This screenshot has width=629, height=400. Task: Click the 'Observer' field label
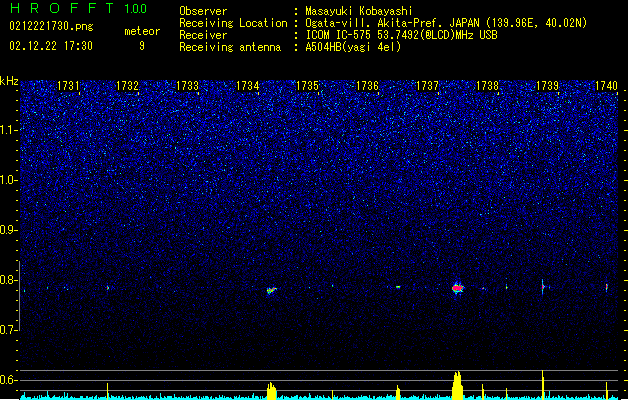coord(203,11)
